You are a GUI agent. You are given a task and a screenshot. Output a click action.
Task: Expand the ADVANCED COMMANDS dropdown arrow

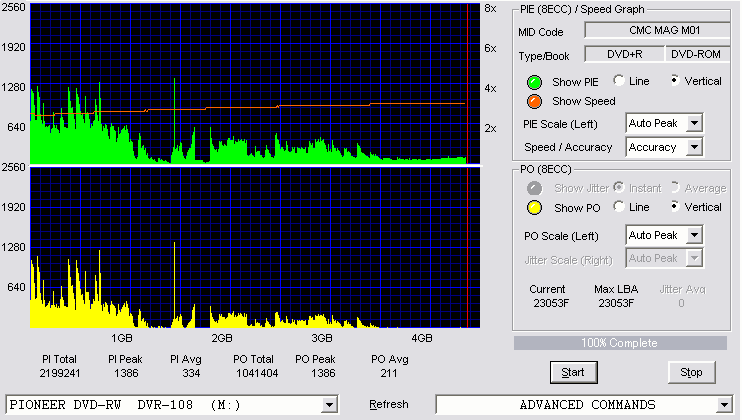click(724, 405)
